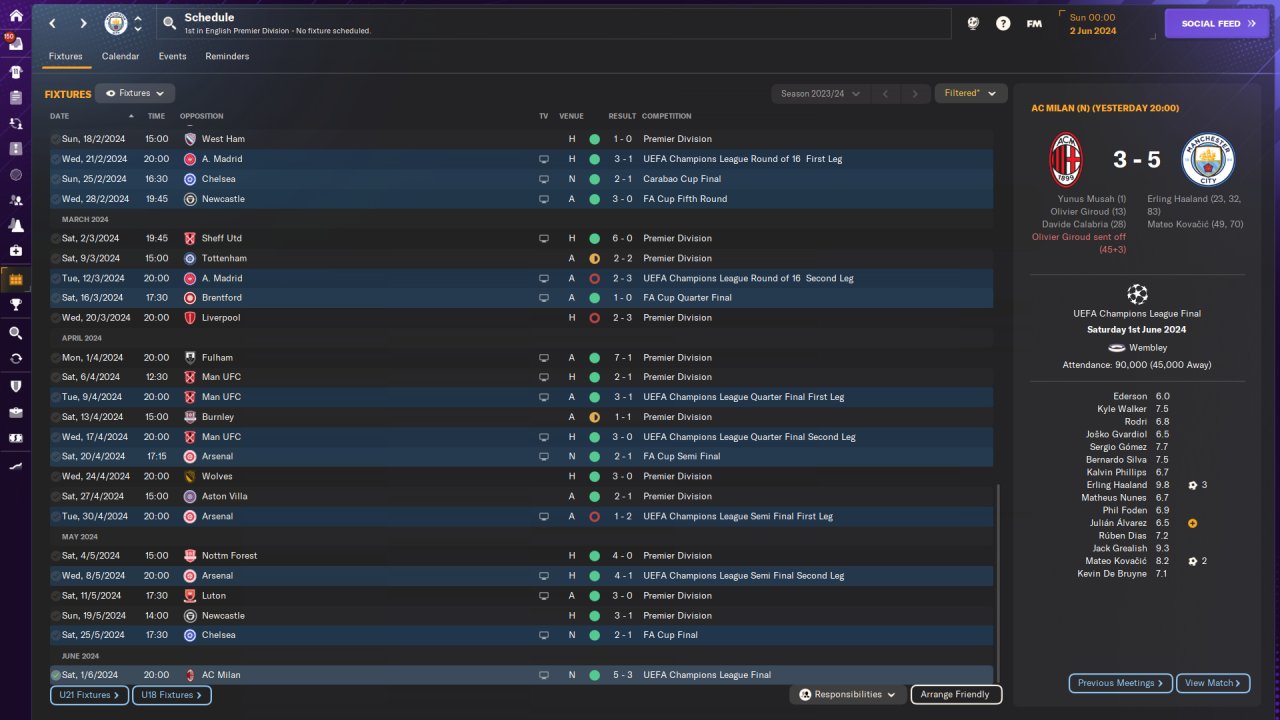Open the Fixtures view dropdown
The image size is (1280, 720).
click(x=135, y=93)
